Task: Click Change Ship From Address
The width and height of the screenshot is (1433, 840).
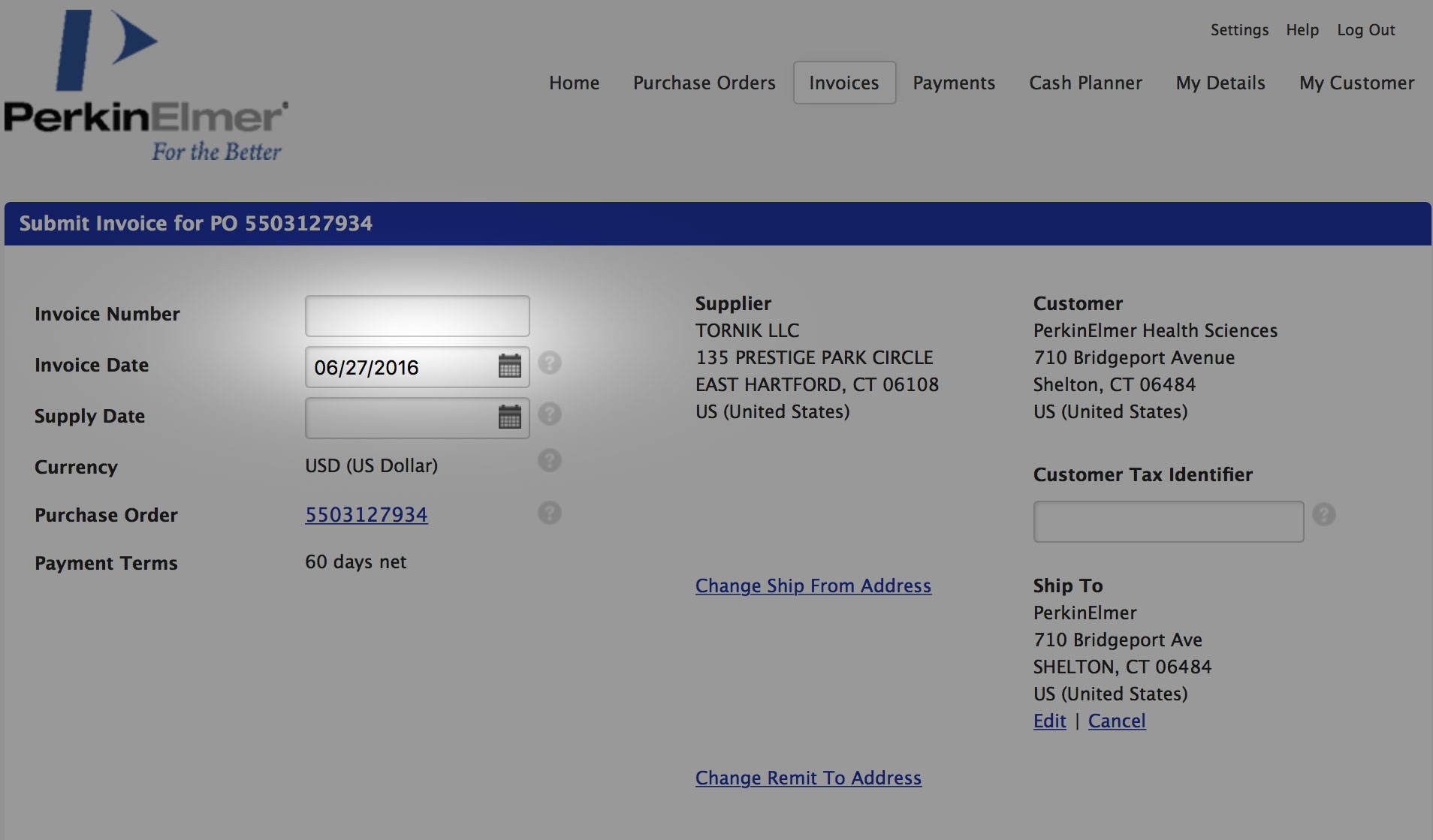Action: [813, 586]
